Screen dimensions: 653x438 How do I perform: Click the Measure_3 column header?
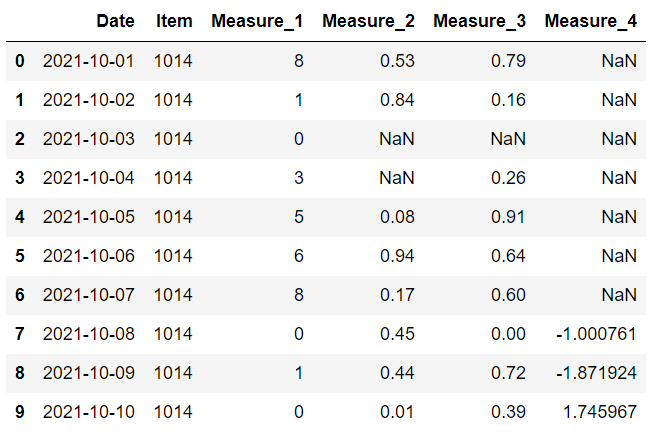click(480, 21)
